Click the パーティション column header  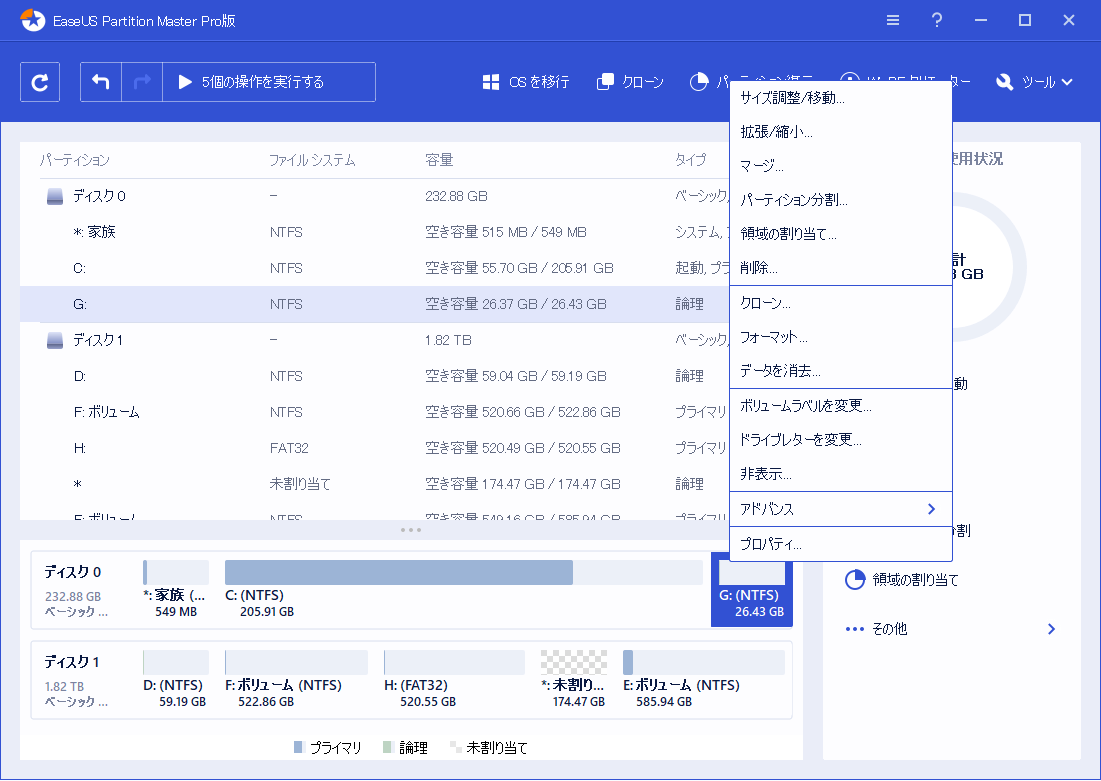pyautogui.click(x=74, y=160)
